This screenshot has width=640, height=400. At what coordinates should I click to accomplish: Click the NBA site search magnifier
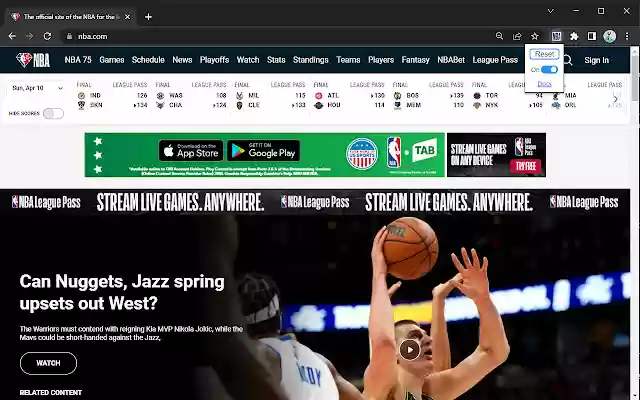click(x=568, y=60)
